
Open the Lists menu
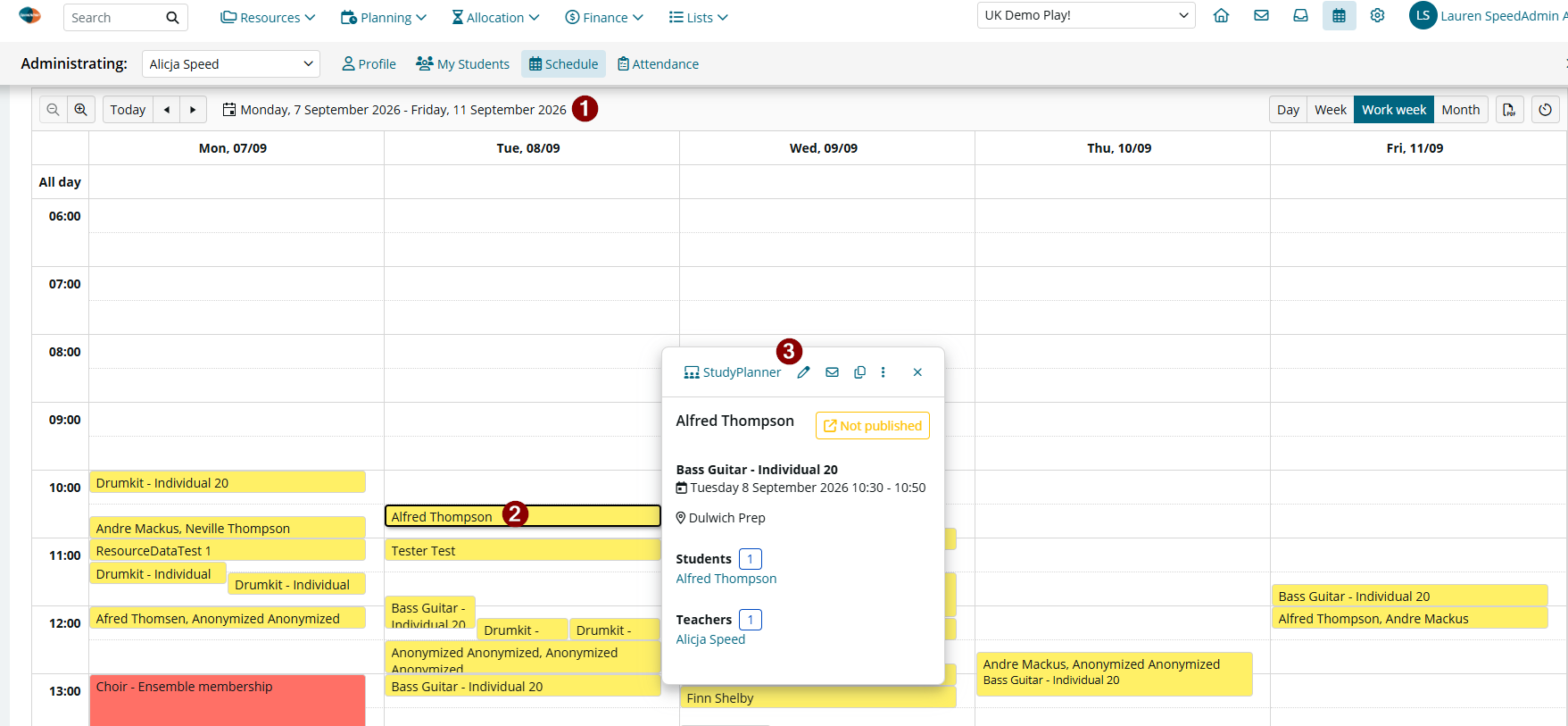point(699,18)
